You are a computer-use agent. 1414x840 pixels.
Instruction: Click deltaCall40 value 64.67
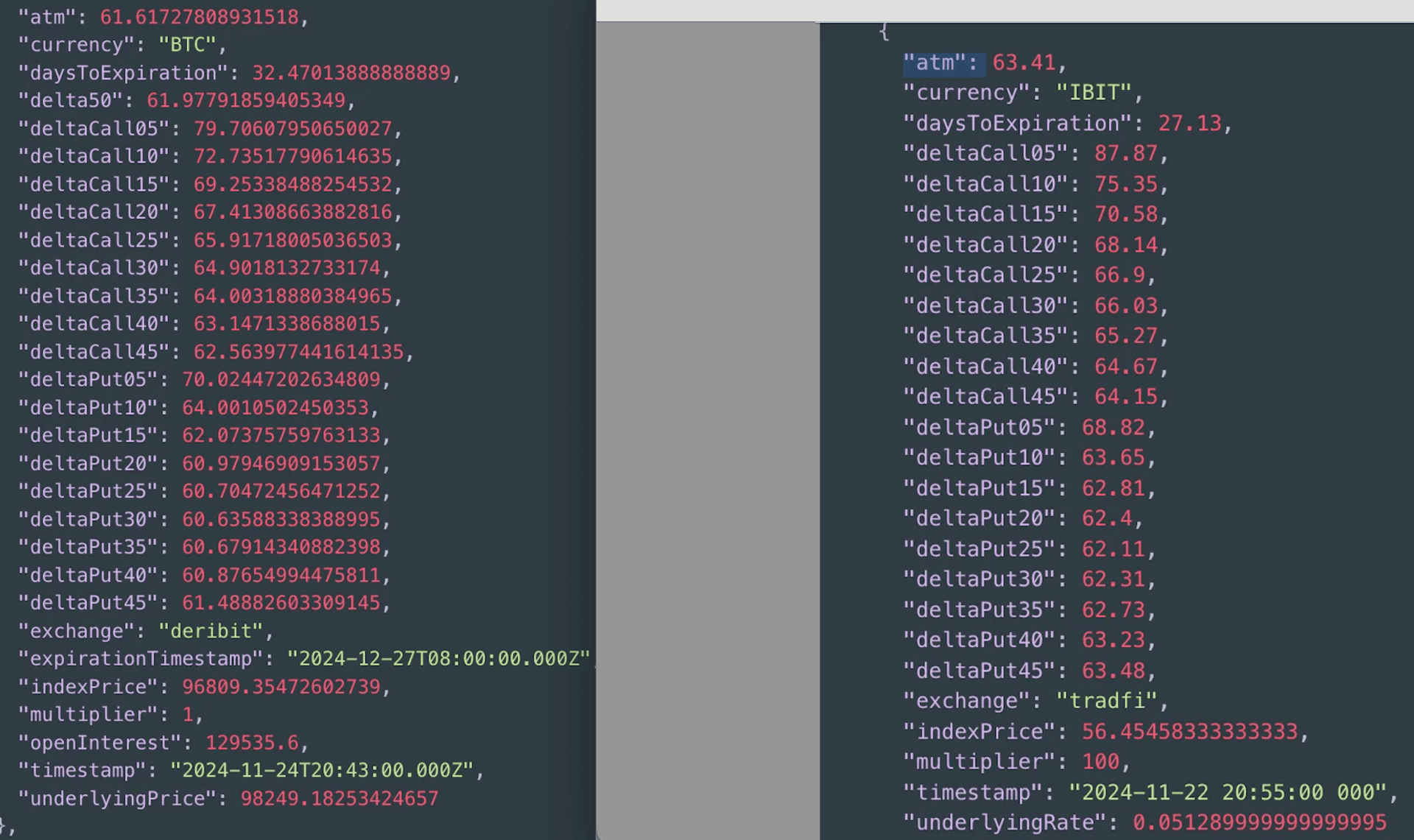click(1126, 367)
